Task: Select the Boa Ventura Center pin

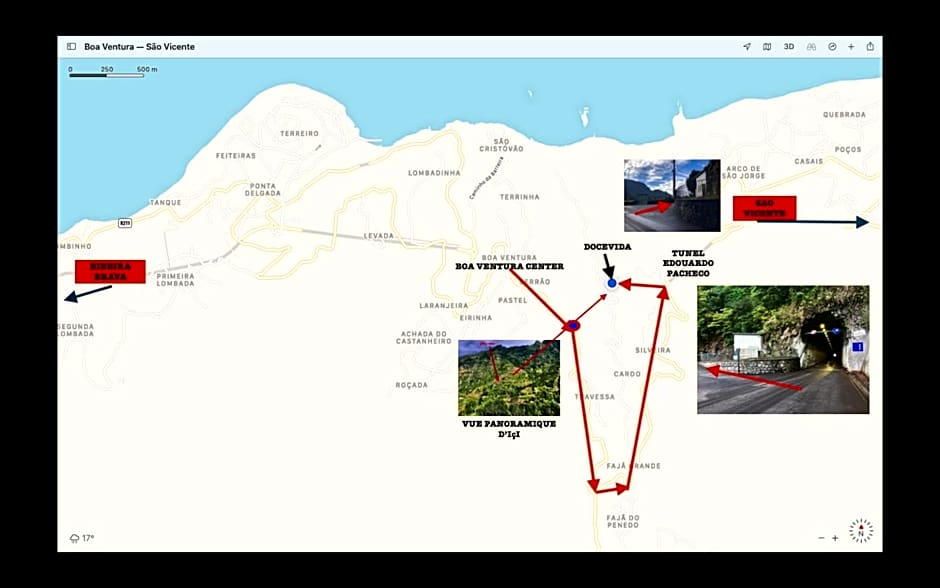Action: pyautogui.click(x=573, y=325)
